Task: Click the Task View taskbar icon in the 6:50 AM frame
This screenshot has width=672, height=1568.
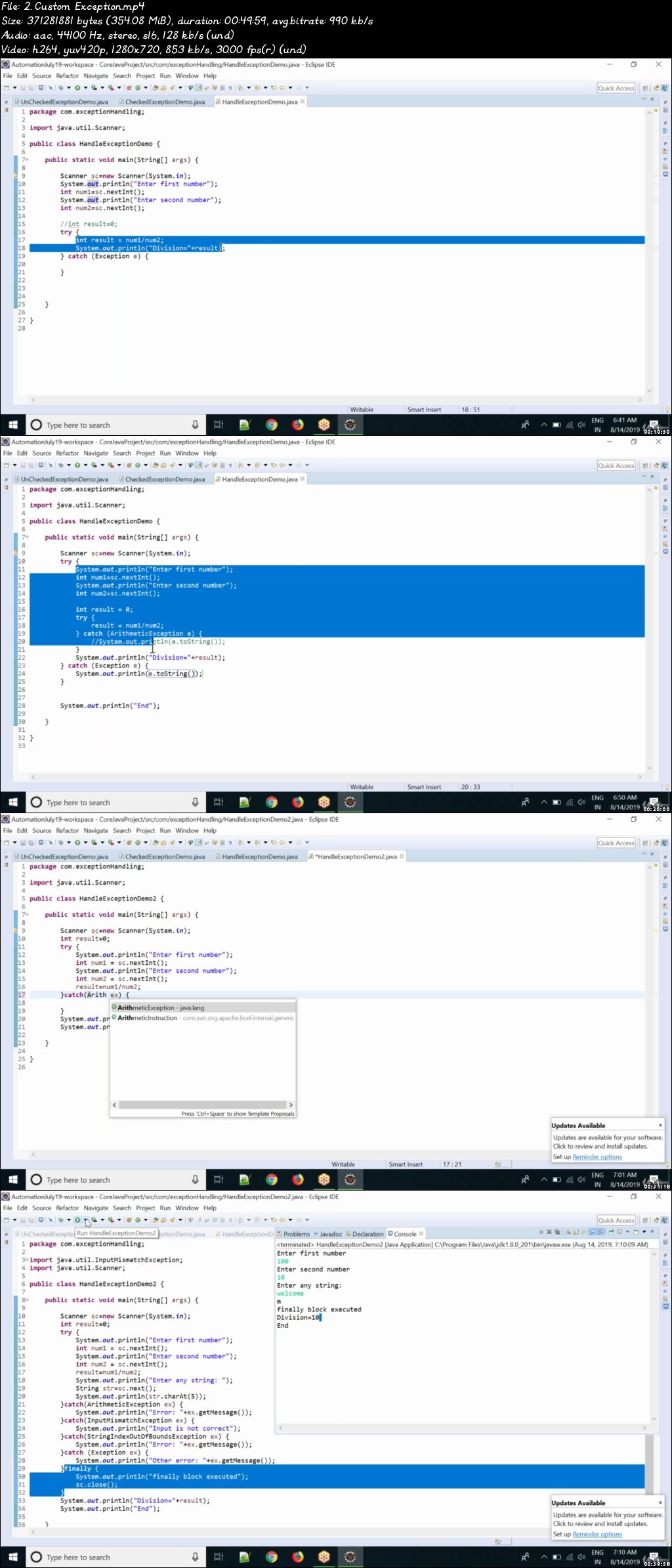Action: click(219, 802)
